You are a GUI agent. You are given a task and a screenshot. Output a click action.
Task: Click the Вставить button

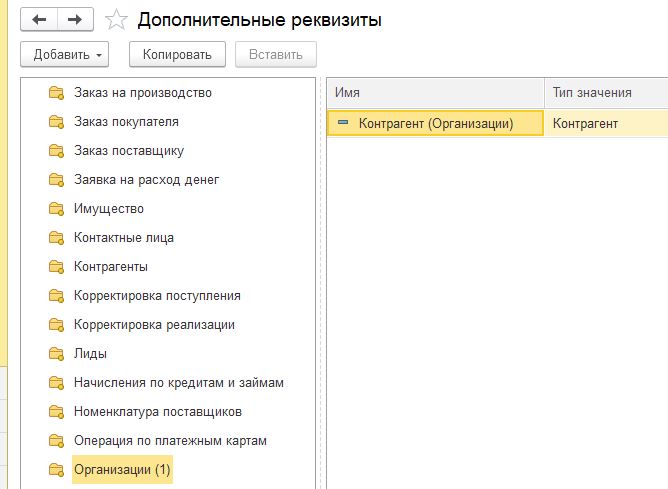pos(276,55)
